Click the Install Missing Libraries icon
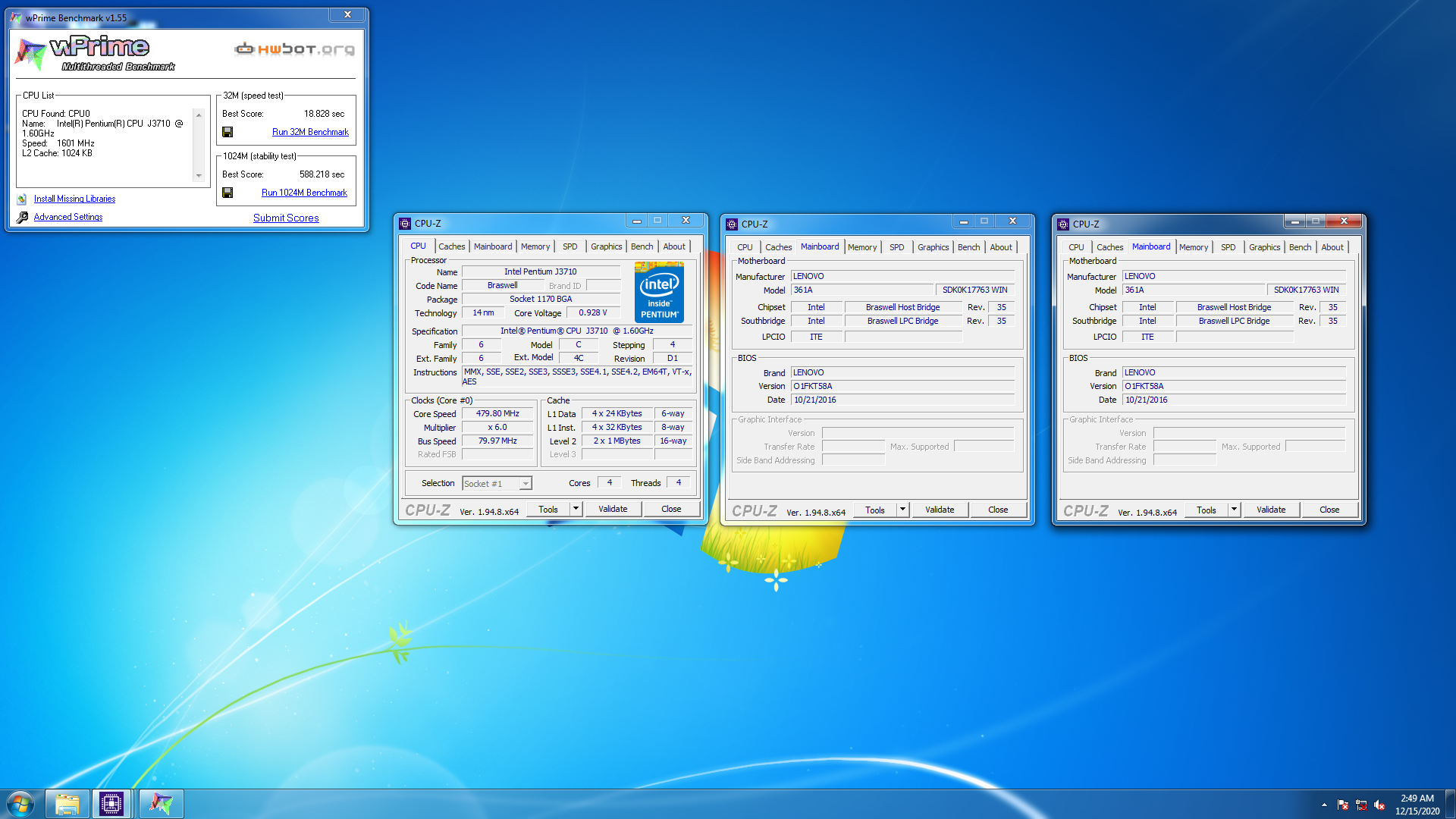1456x819 pixels. (x=22, y=199)
